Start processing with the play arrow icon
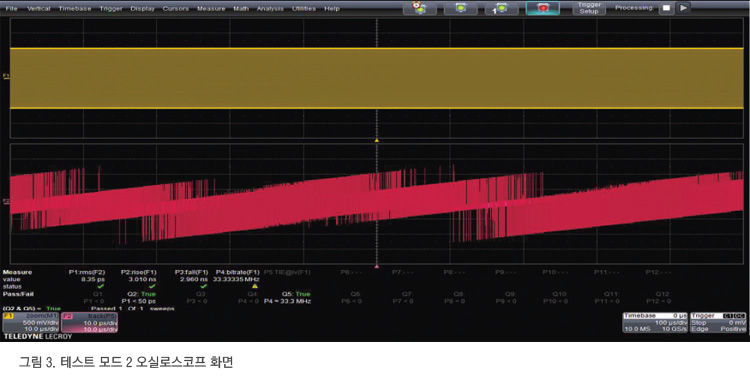Viewport: 750px width, 380px height. coord(684,8)
